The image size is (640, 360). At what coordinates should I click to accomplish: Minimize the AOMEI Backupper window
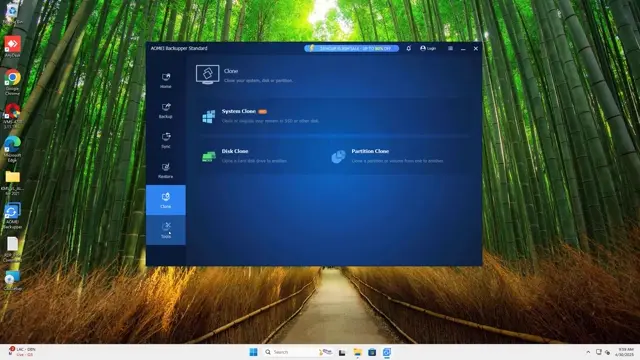tap(463, 49)
